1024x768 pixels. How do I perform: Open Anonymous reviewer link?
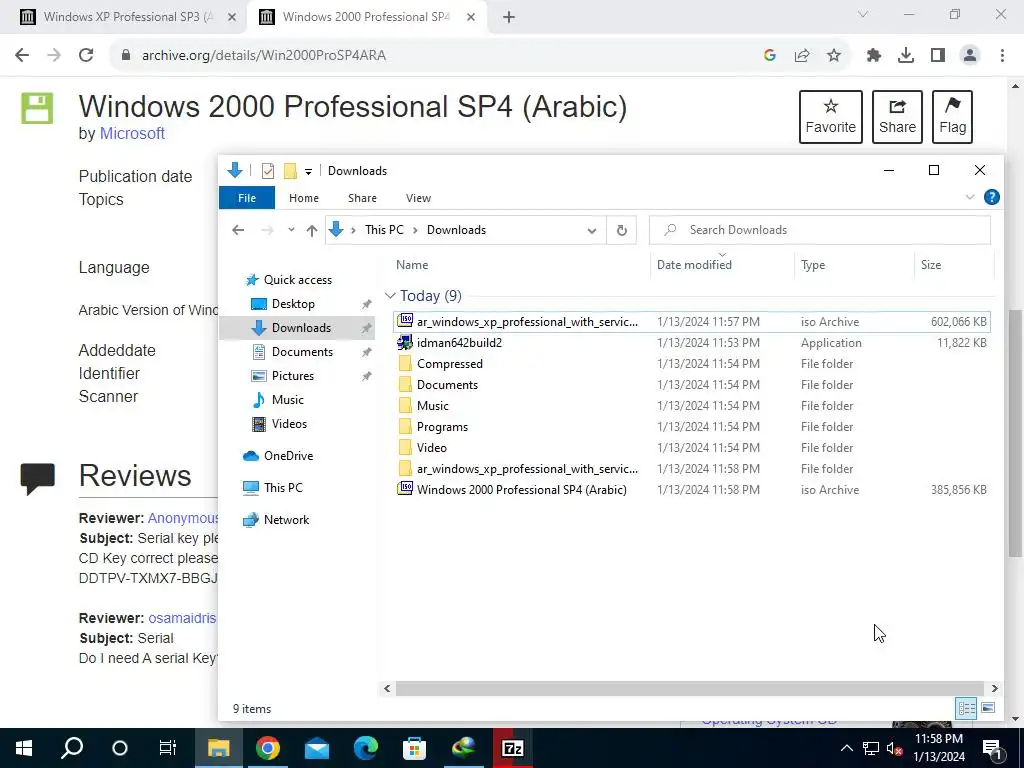(x=183, y=518)
